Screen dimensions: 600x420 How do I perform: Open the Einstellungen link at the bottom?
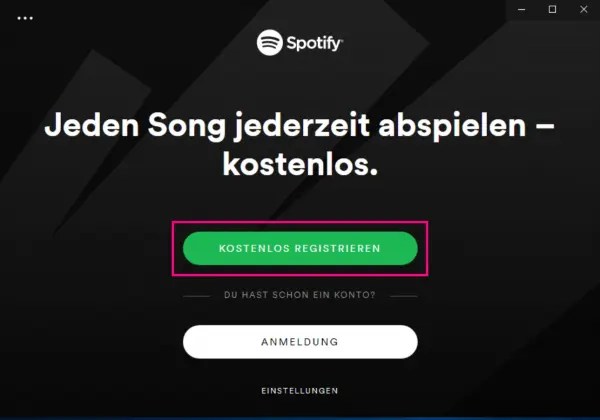pyautogui.click(x=300, y=391)
